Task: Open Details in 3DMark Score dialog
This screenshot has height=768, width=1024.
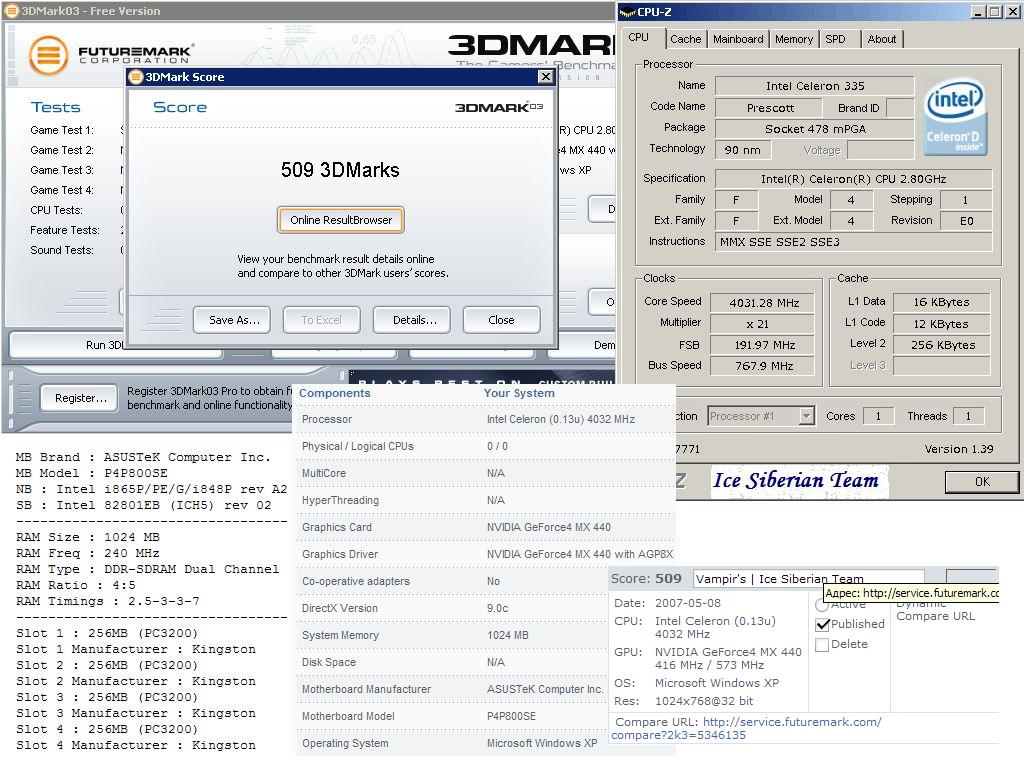Action: tap(412, 320)
